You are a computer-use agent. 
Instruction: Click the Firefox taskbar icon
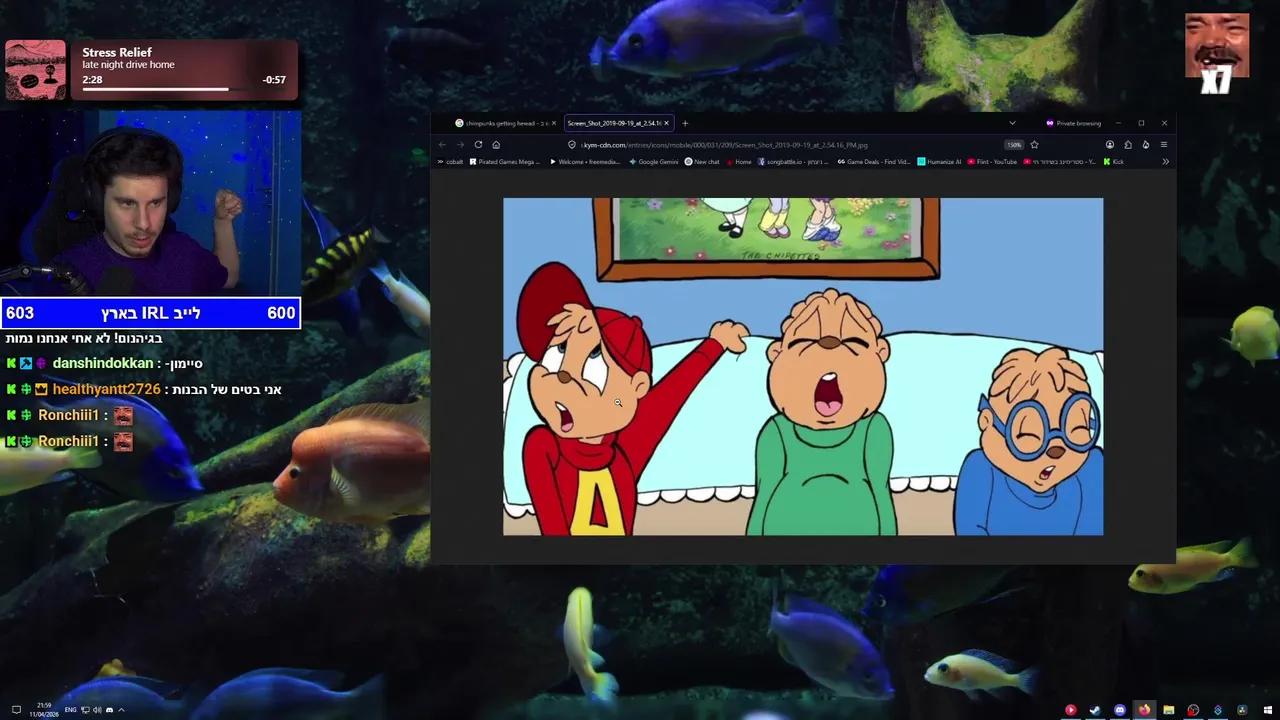(x=1144, y=710)
